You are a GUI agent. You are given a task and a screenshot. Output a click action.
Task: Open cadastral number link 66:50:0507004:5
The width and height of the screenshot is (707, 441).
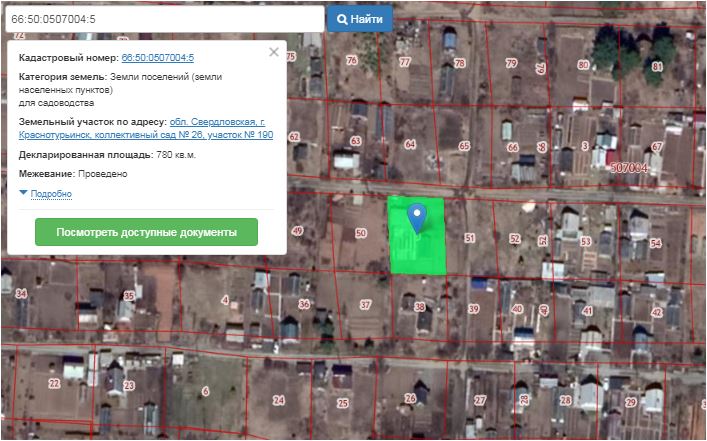click(x=157, y=59)
